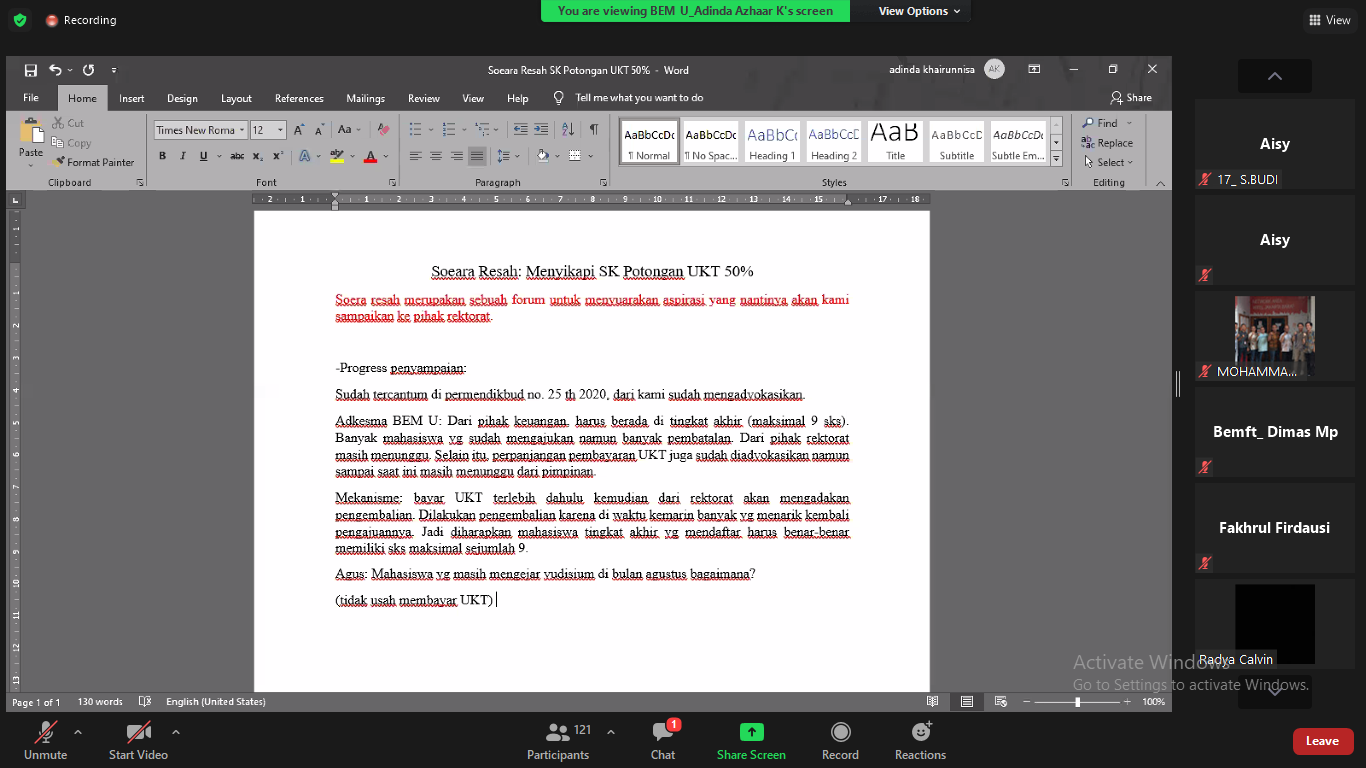The width and height of the screenshot is (1366, 768).
Task: Click the Show/Hide paragraph marks icon
Action: pyautogui.click(x=594, y=130)
